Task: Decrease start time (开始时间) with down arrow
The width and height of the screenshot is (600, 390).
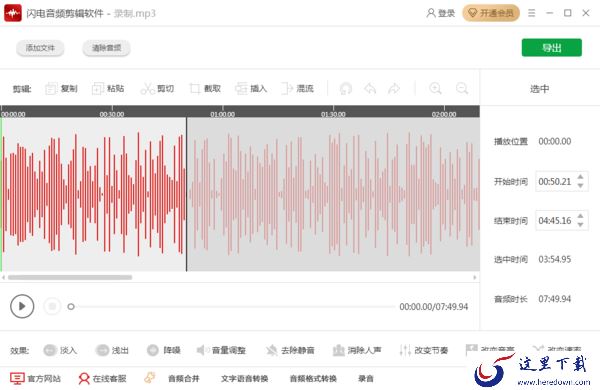Action: tap(580, 186)
